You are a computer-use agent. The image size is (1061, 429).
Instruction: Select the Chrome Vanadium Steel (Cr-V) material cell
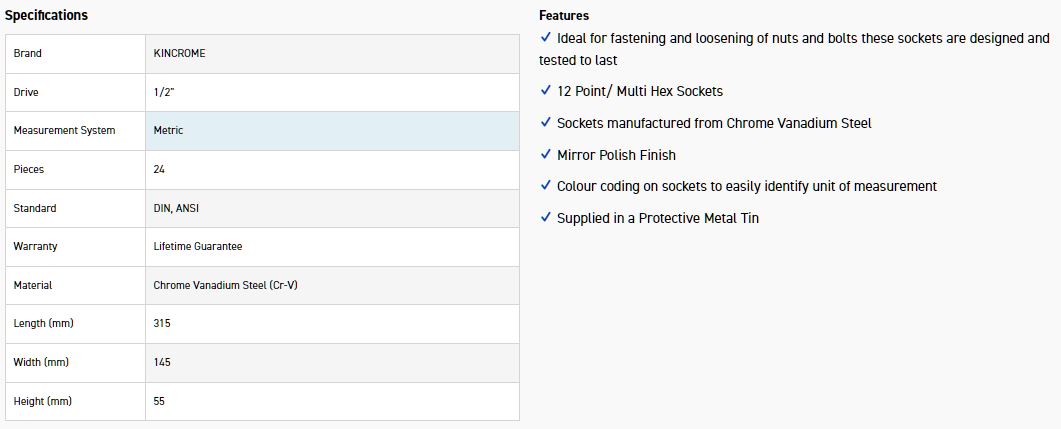point(226,285)
